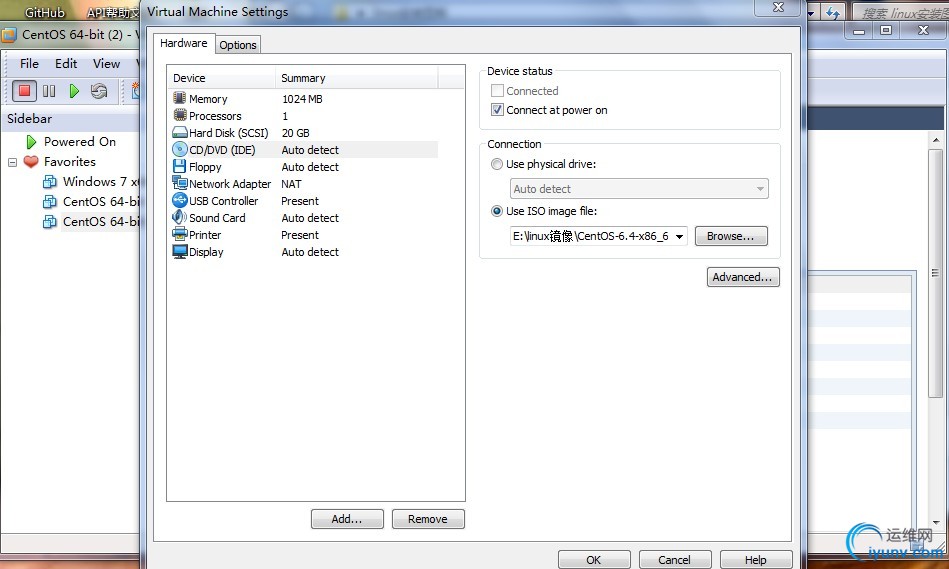Select Use physical drive radio button
The image size is (949, 569).
pos(497,164)
